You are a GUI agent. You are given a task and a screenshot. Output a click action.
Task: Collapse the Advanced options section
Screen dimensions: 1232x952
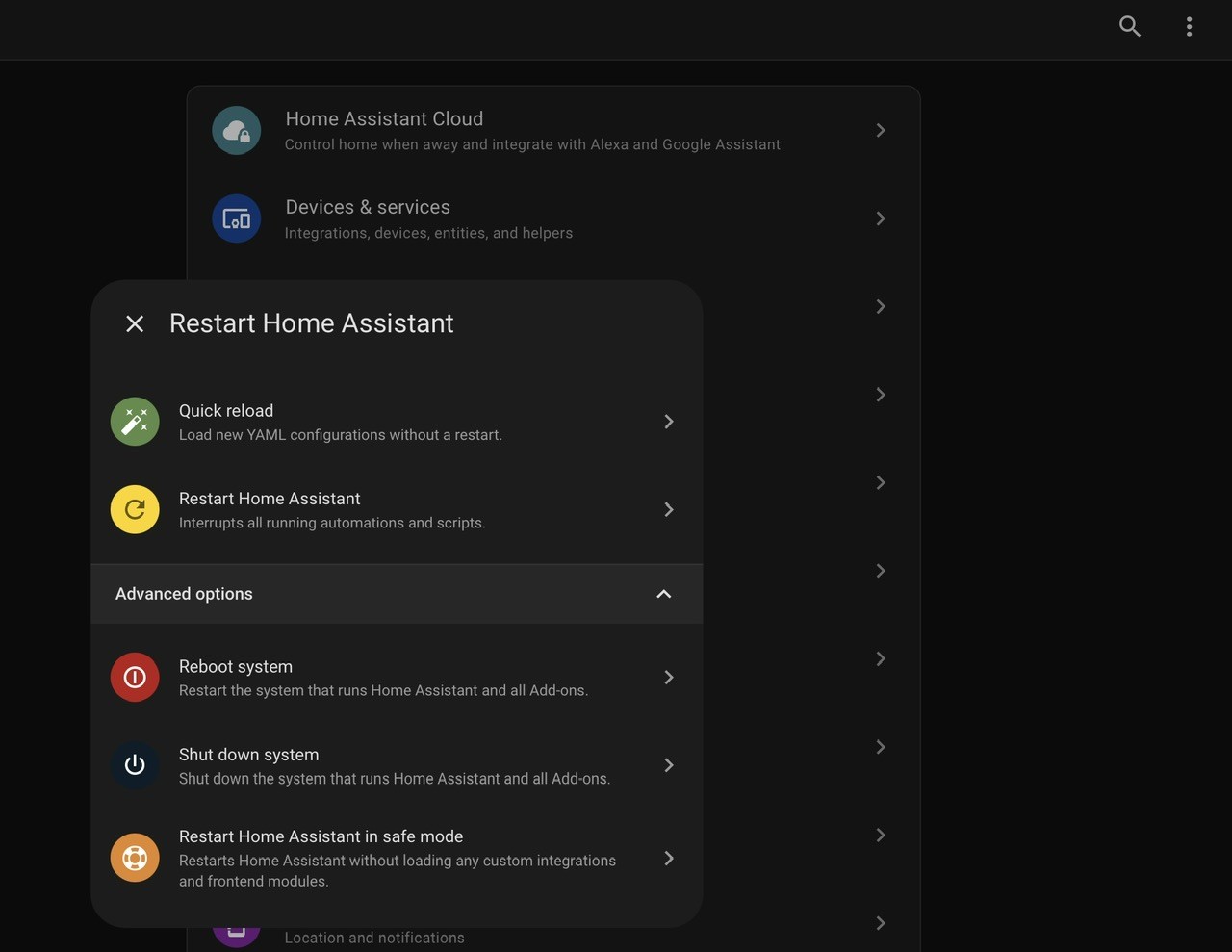663,594
